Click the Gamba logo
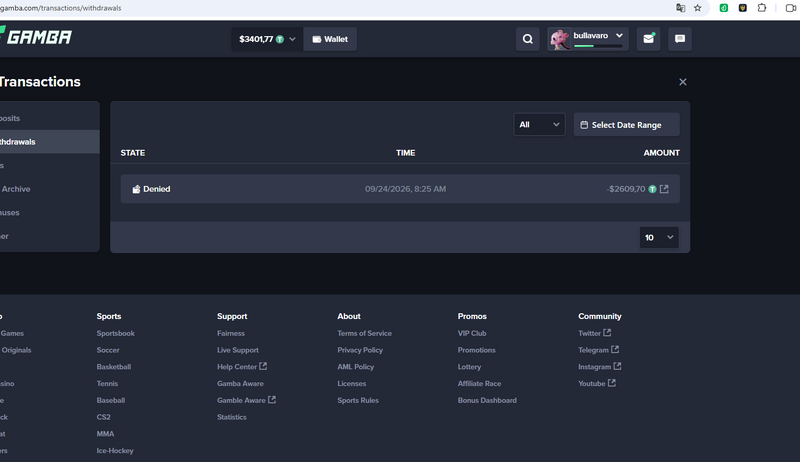Screen dimensions: 800x462 tap(36, 37)
